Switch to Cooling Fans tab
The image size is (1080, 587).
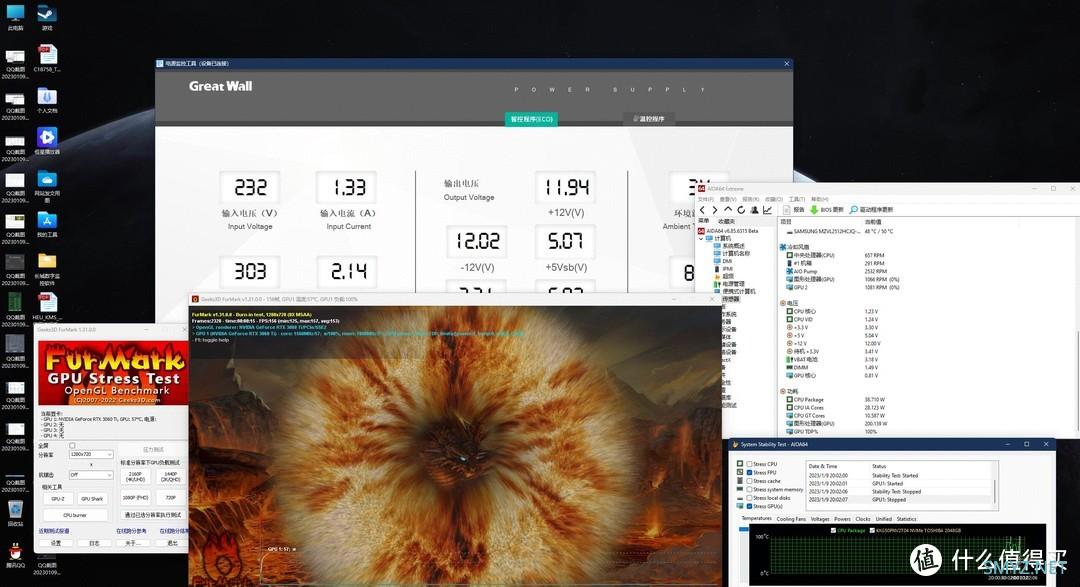point(791,519)
